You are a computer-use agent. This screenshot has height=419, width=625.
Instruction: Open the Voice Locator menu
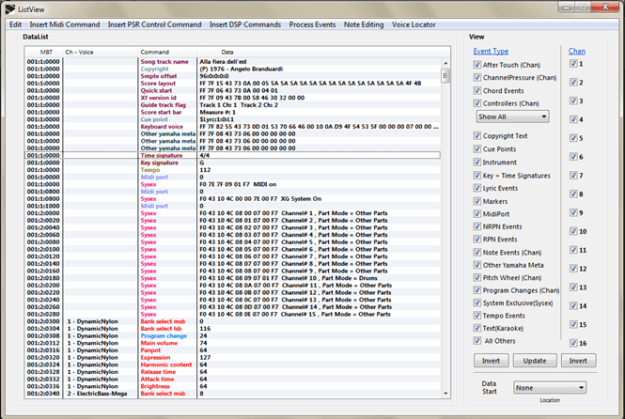point(413,23)
